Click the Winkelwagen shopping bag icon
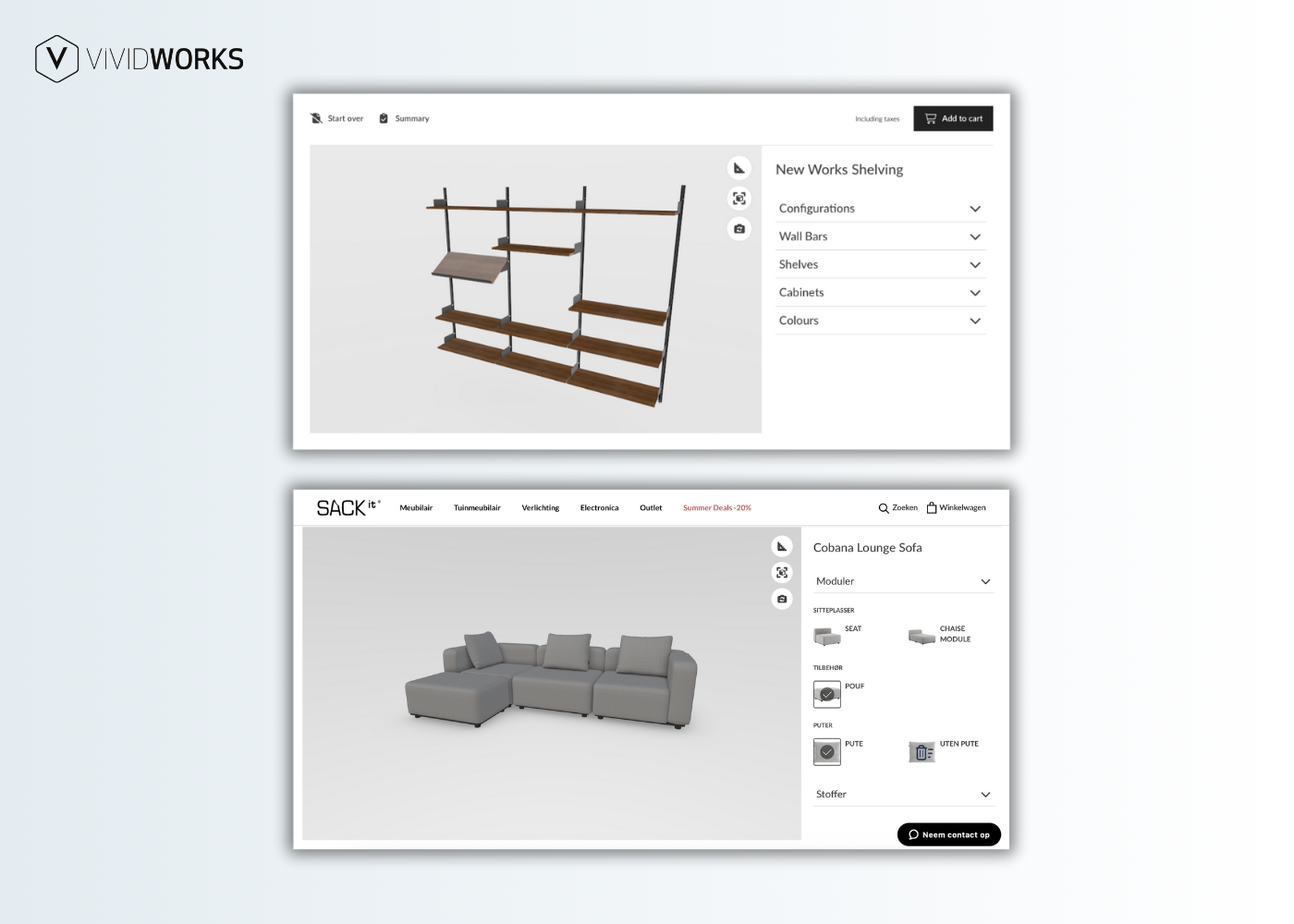Screen dimensions: 1294x924 (932, 507)
